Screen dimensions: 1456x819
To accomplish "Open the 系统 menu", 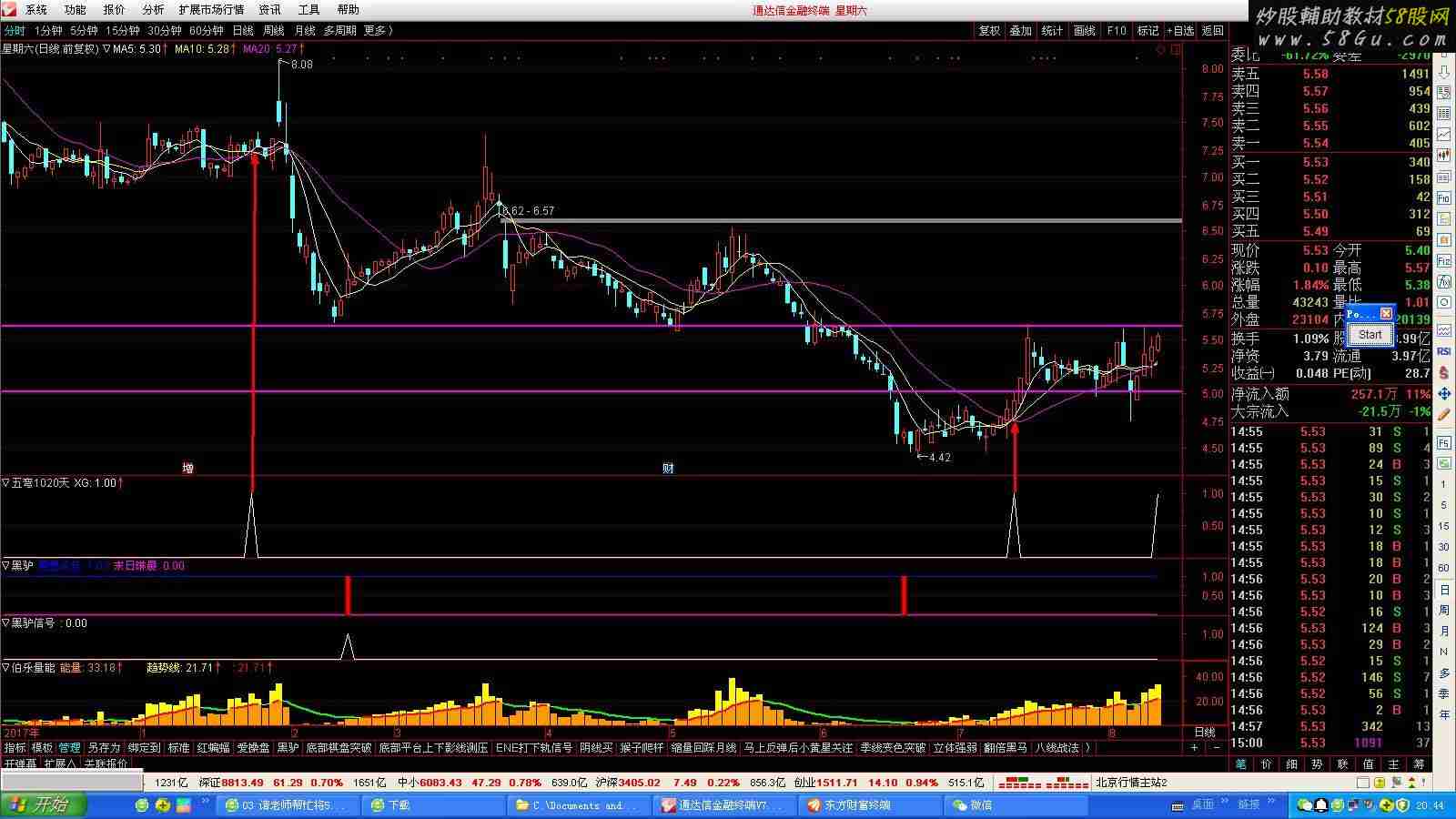I will pyautogui.click(x=36, y=9).
